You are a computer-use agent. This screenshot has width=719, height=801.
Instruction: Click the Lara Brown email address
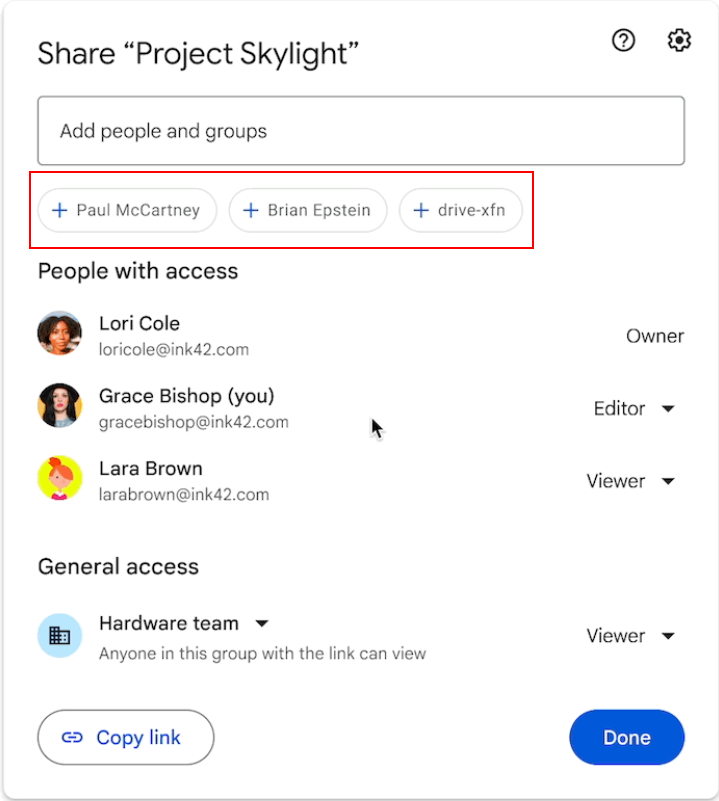coord(184,494)
